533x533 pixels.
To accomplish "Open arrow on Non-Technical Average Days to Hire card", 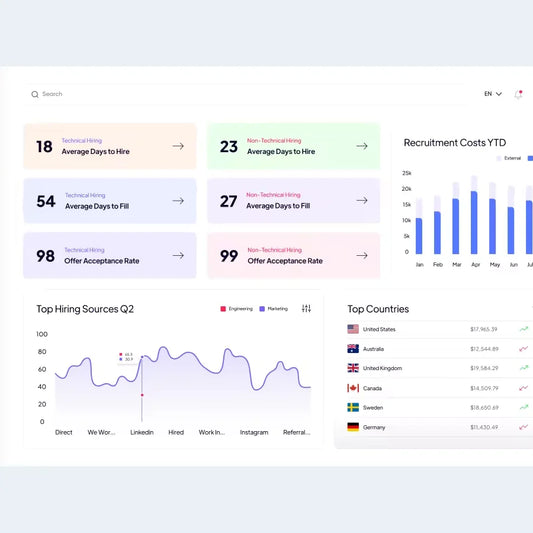I will pyautogui.click(x=362, y=146).
